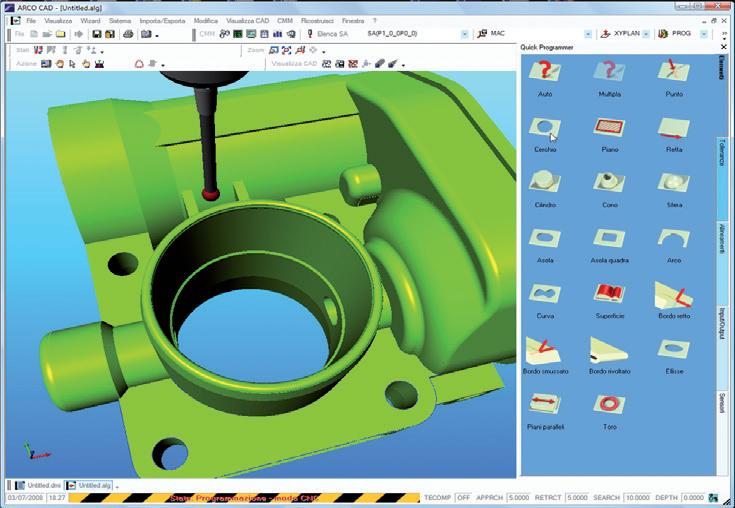Open the MAC dropdown arrow
The height and width of the screenshot is (508, 735).
pyautogui.click(x=588, y=34)
